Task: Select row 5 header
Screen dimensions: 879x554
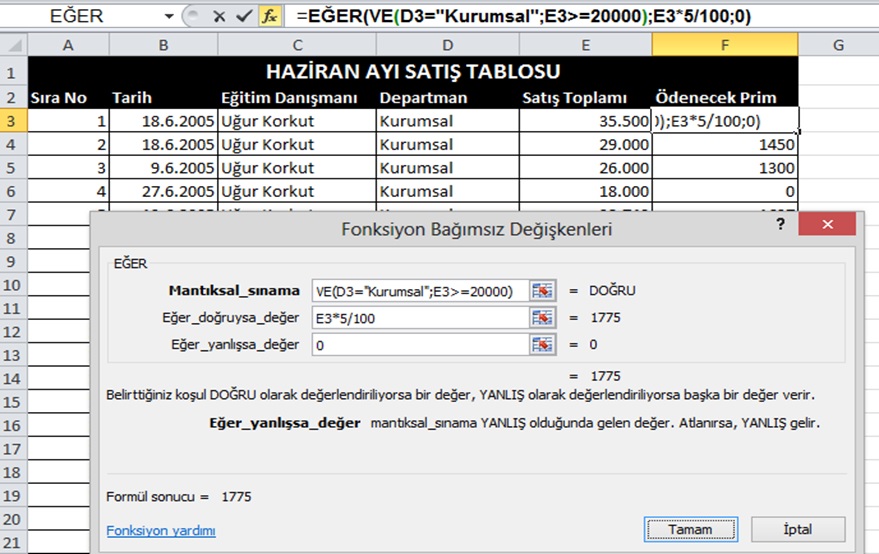Action: coord(13,168)
